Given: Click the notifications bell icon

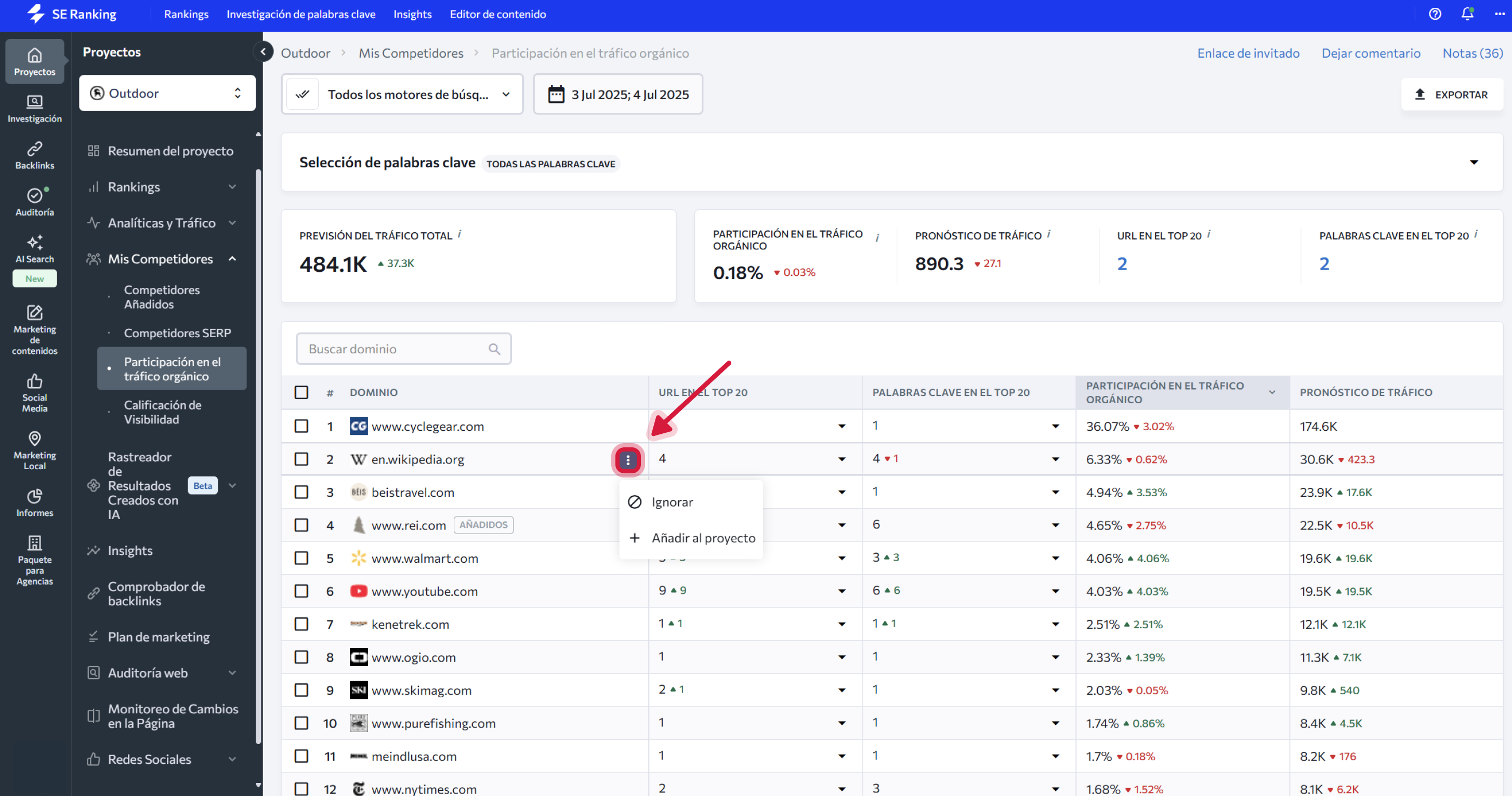Looking at the screenshot, I should click(x=1467, y=14).
